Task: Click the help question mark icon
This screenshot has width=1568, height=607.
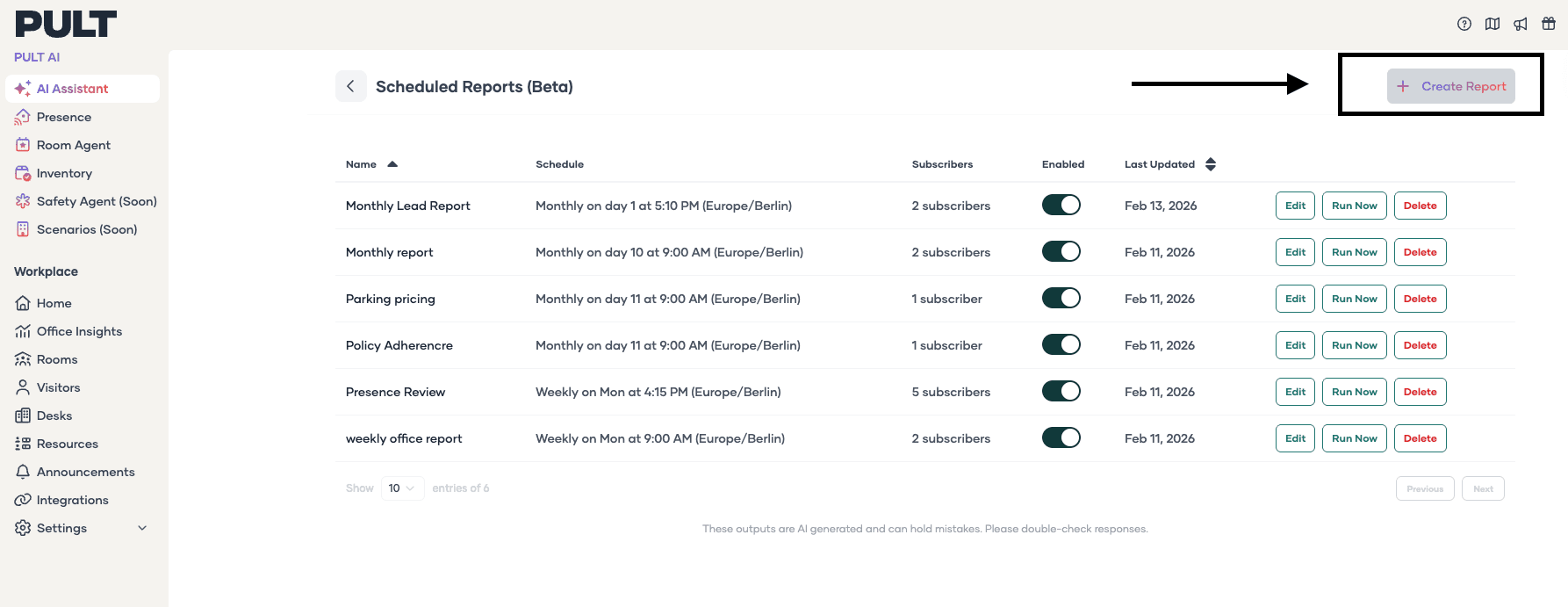Action: click(x=1464, y=24)
